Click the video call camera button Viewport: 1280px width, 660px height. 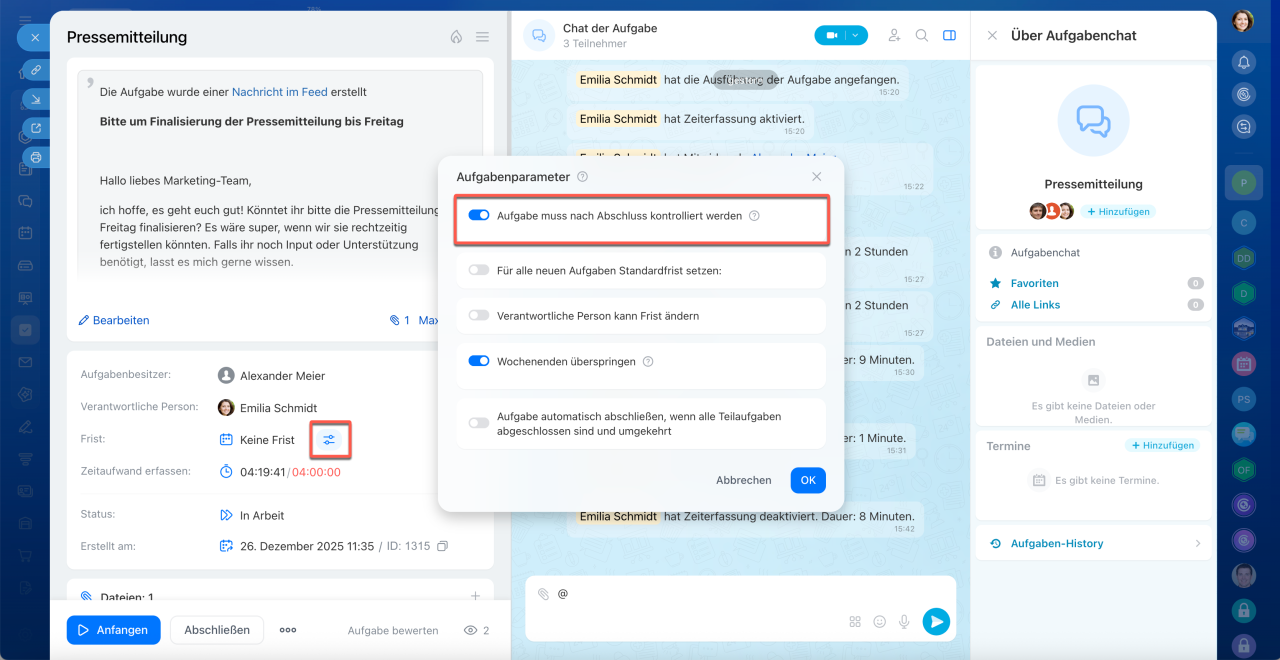coord(830,35)
